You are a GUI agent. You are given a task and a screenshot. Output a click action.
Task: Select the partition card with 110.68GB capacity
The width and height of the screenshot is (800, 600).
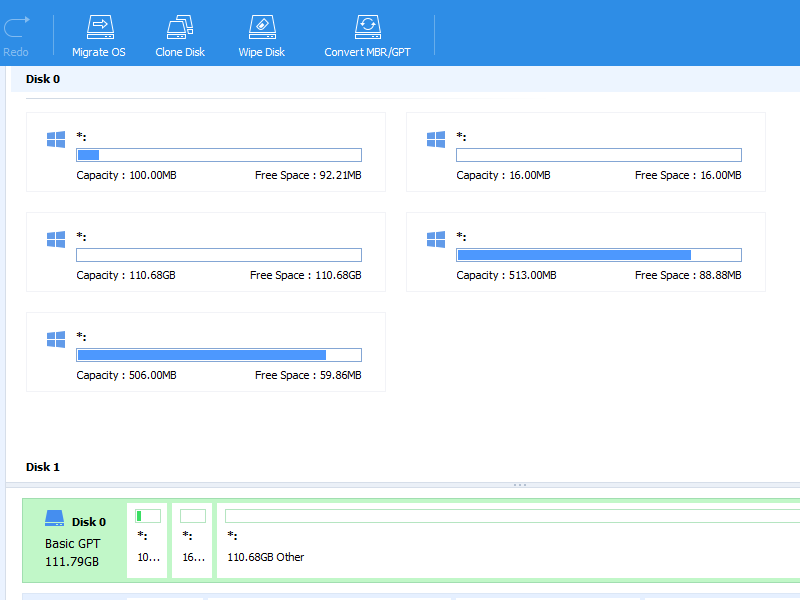pos(205,252)
